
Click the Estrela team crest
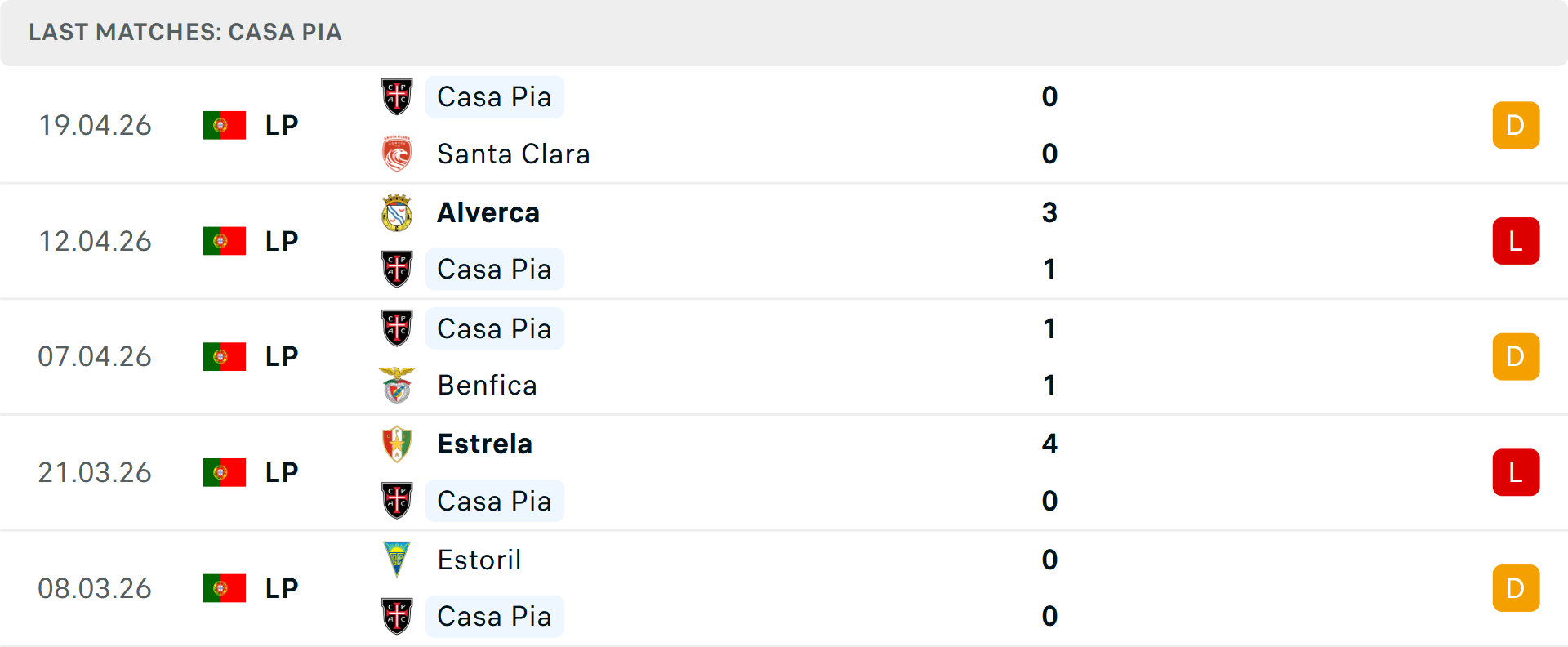tap(397, 444)
